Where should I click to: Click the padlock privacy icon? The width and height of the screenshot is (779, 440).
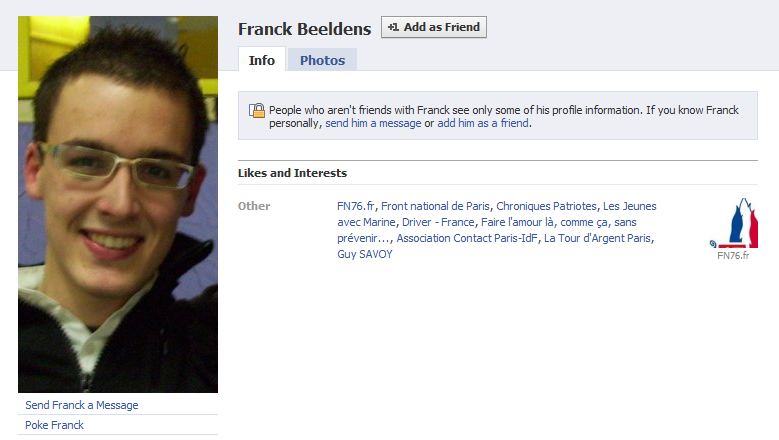pos(257,110)
